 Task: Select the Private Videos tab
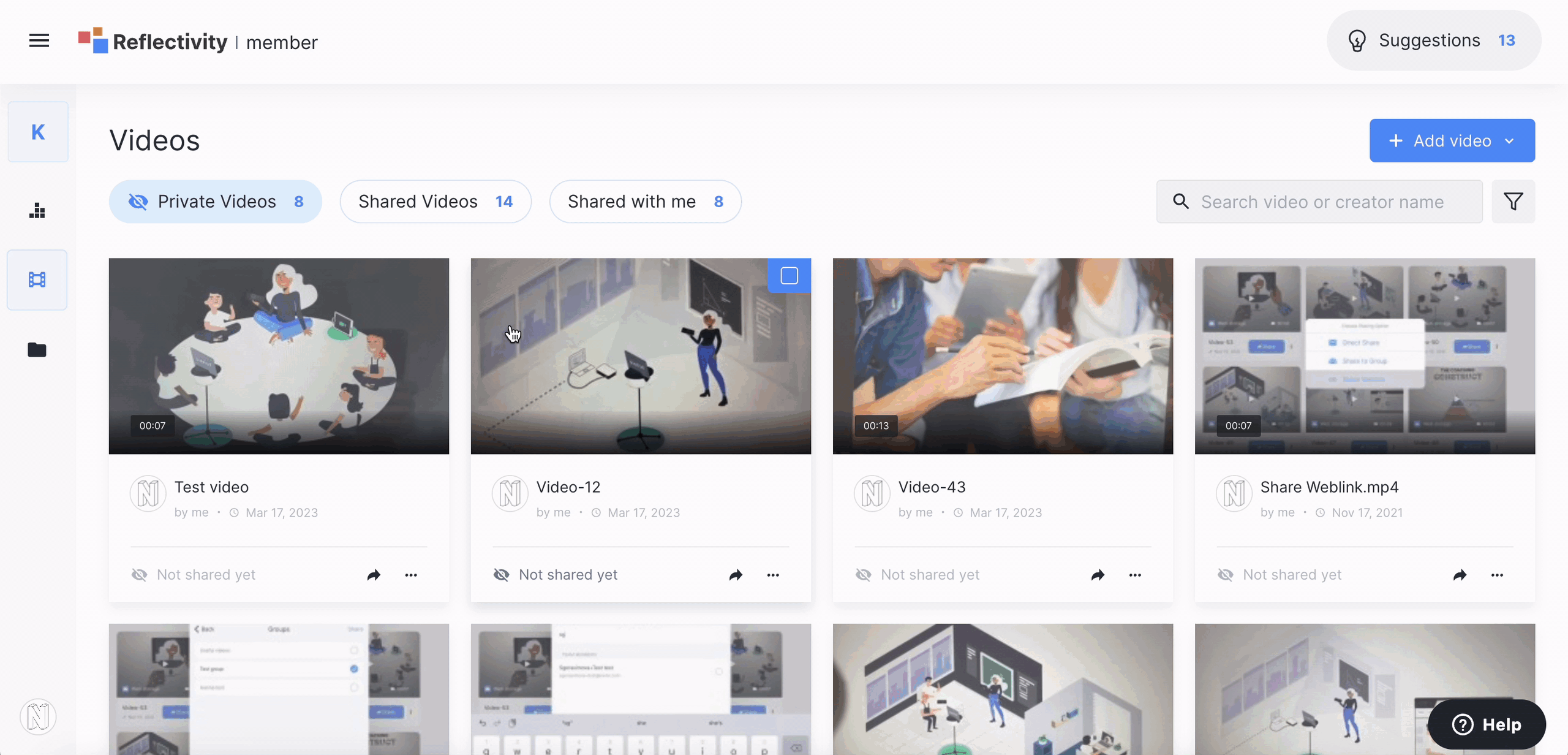tap(216, 202)
